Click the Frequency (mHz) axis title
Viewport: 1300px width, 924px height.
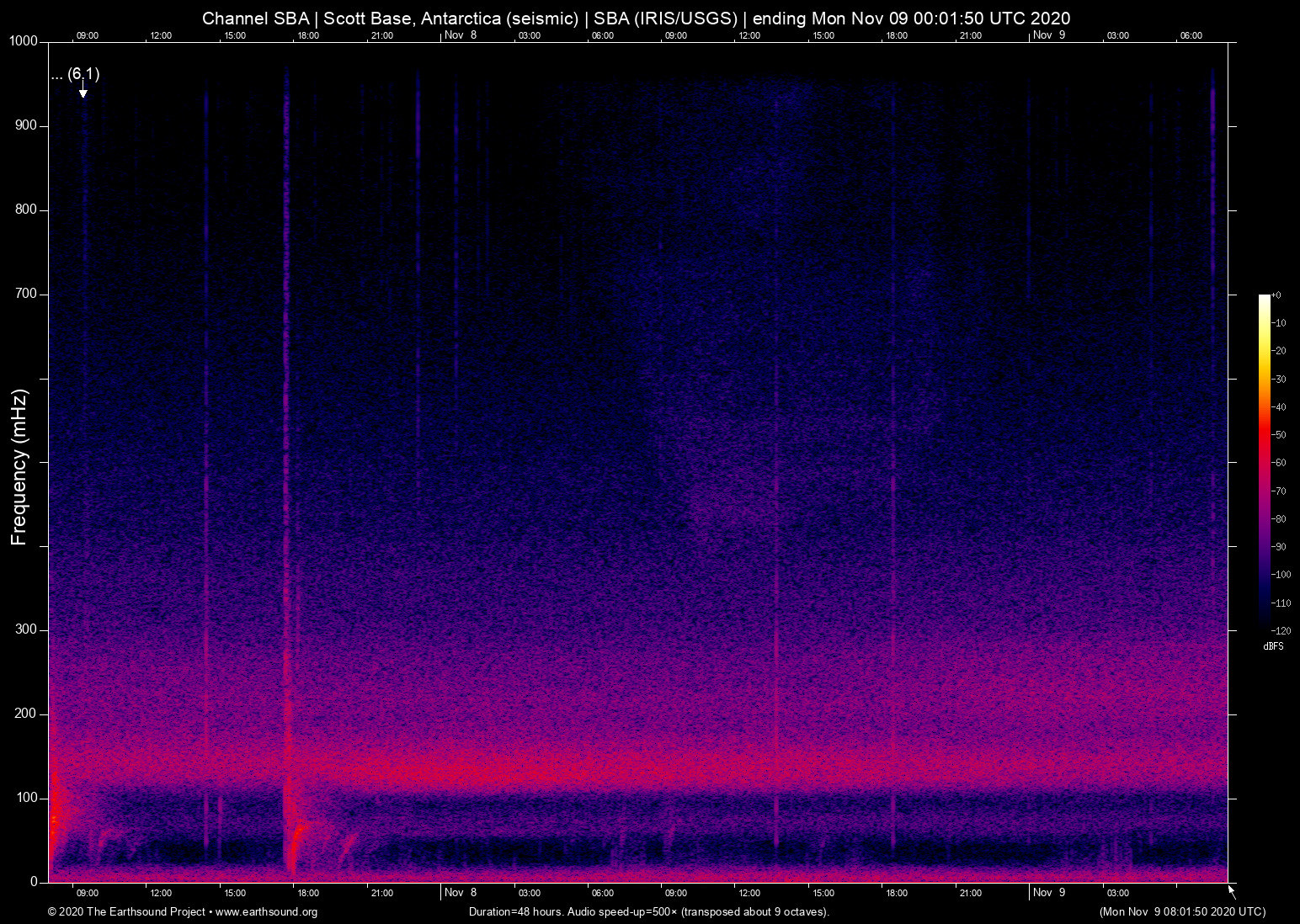click(19, 467)
